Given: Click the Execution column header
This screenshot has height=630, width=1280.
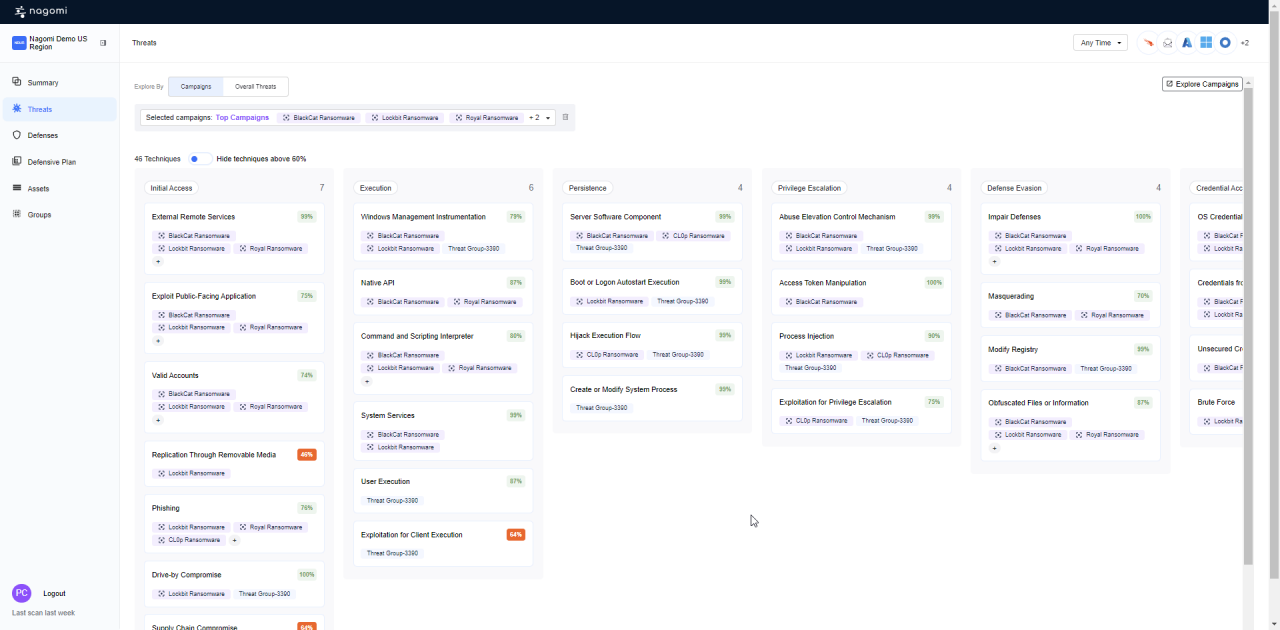Looking at the screenshot, I should 376,188.
